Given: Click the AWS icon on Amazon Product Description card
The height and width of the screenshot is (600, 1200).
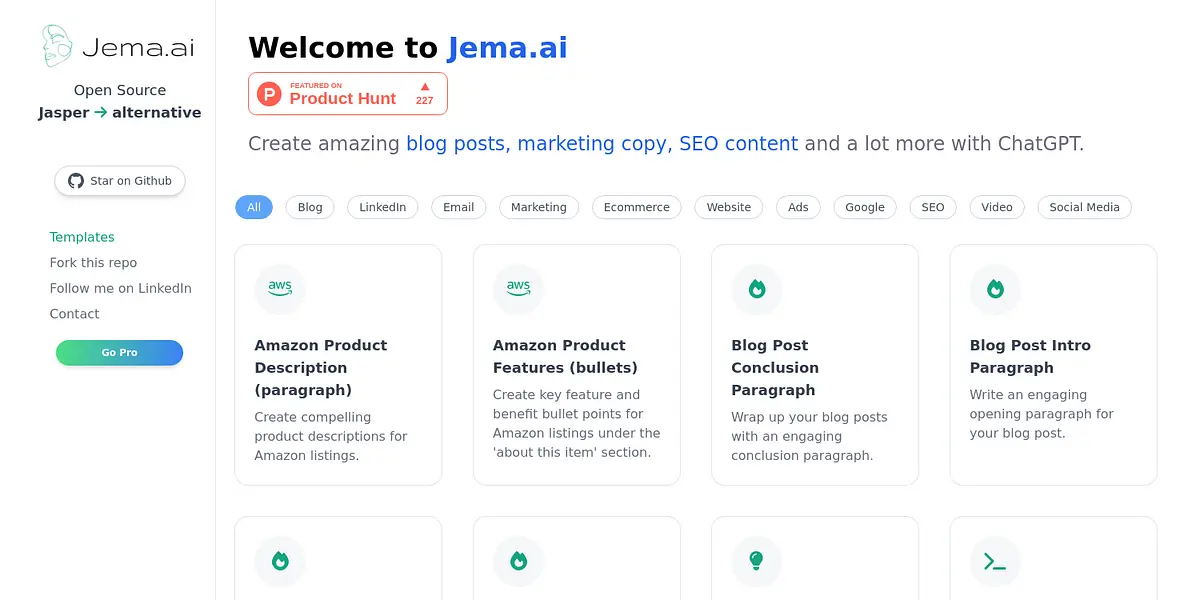Looking at the screenshot, I should 280,289.
